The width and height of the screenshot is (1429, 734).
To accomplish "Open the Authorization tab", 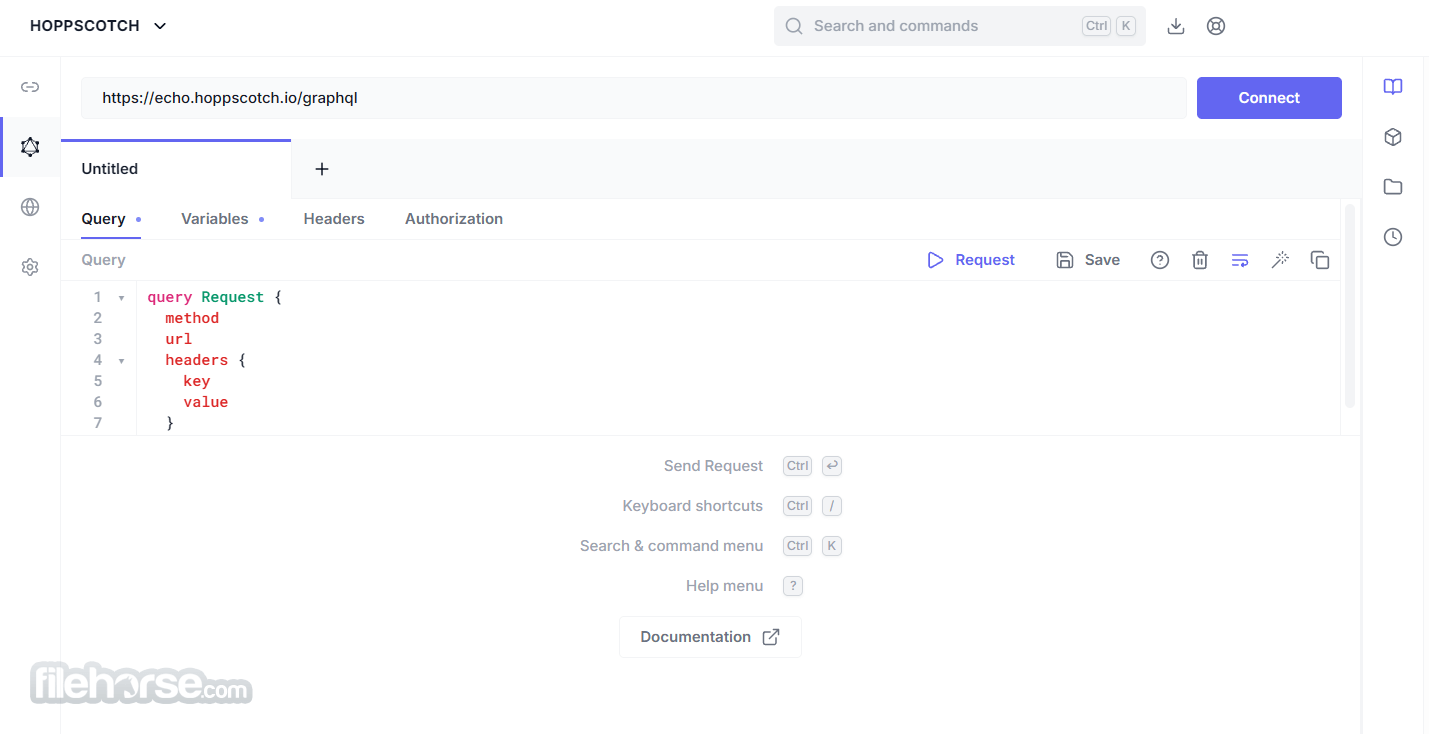I will [454, 219].
